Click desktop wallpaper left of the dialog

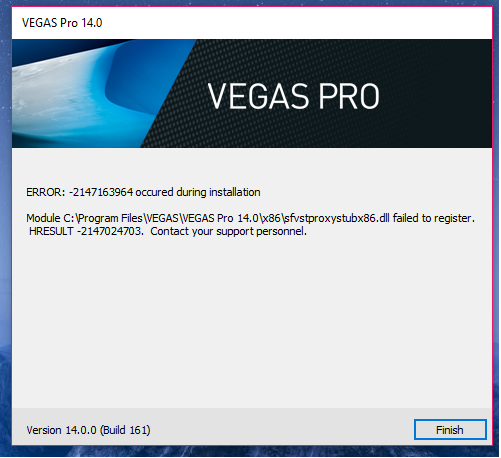(x=5, y=233)
